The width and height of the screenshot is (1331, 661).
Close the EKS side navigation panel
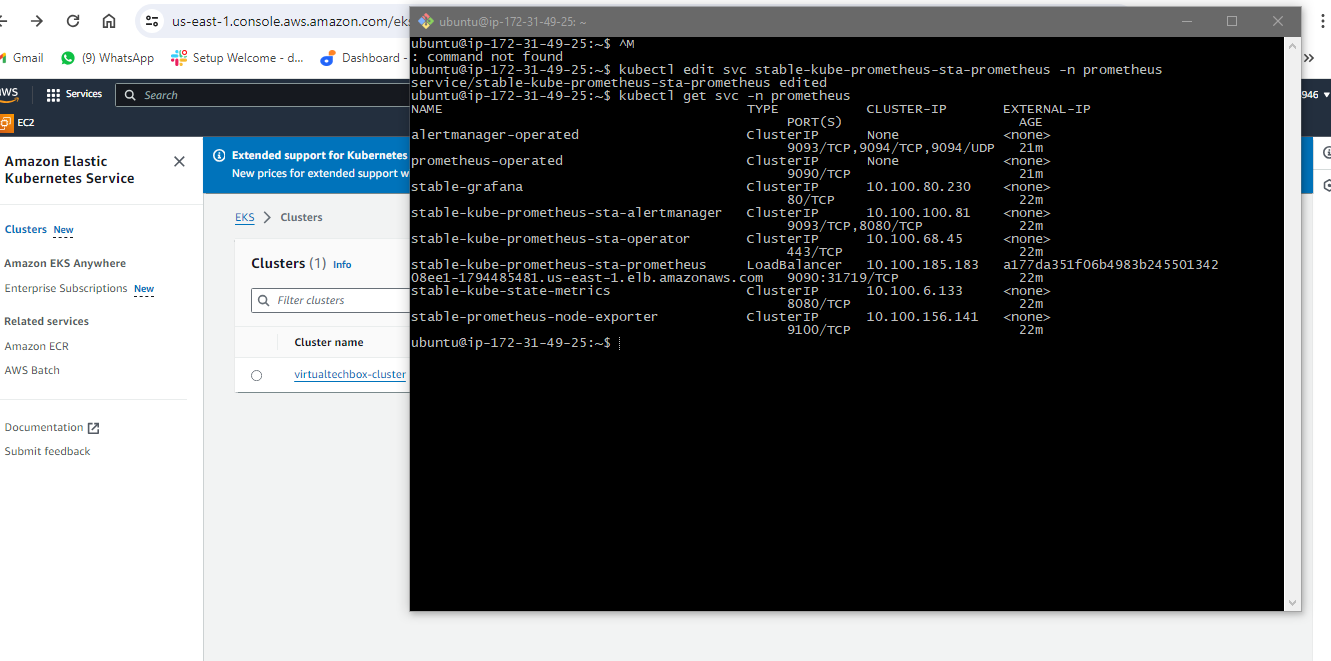pos(179,161)
